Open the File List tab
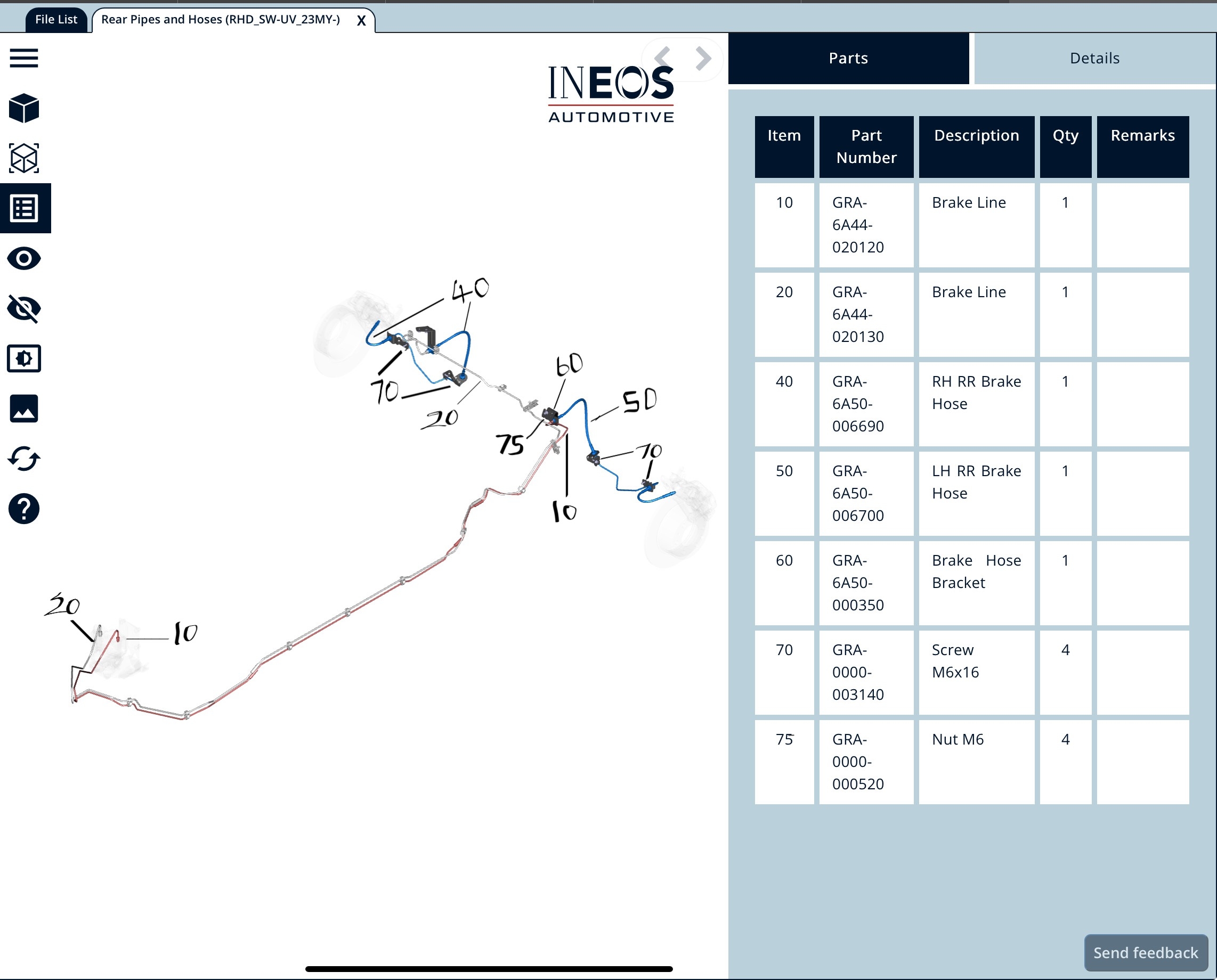The image size is (1217, 980). (x=56, y=20)
